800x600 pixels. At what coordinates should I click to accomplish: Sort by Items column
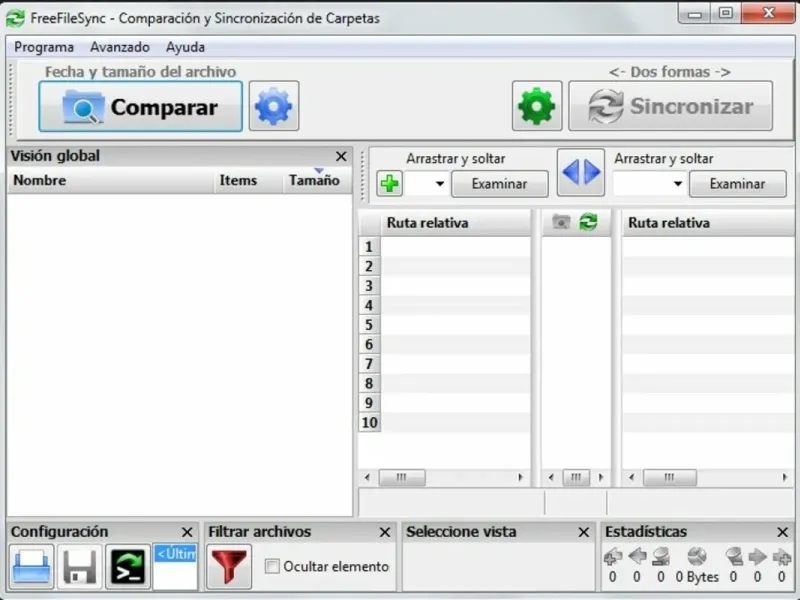coord(247,181)
